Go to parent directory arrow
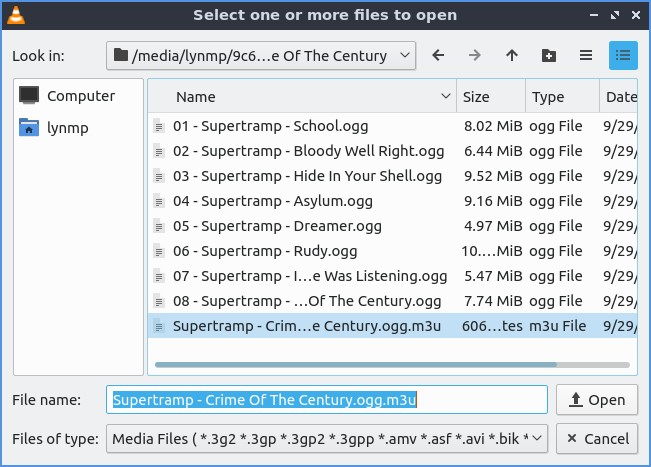The width and height of the screenshot is (651, 467). pos(512,56)
